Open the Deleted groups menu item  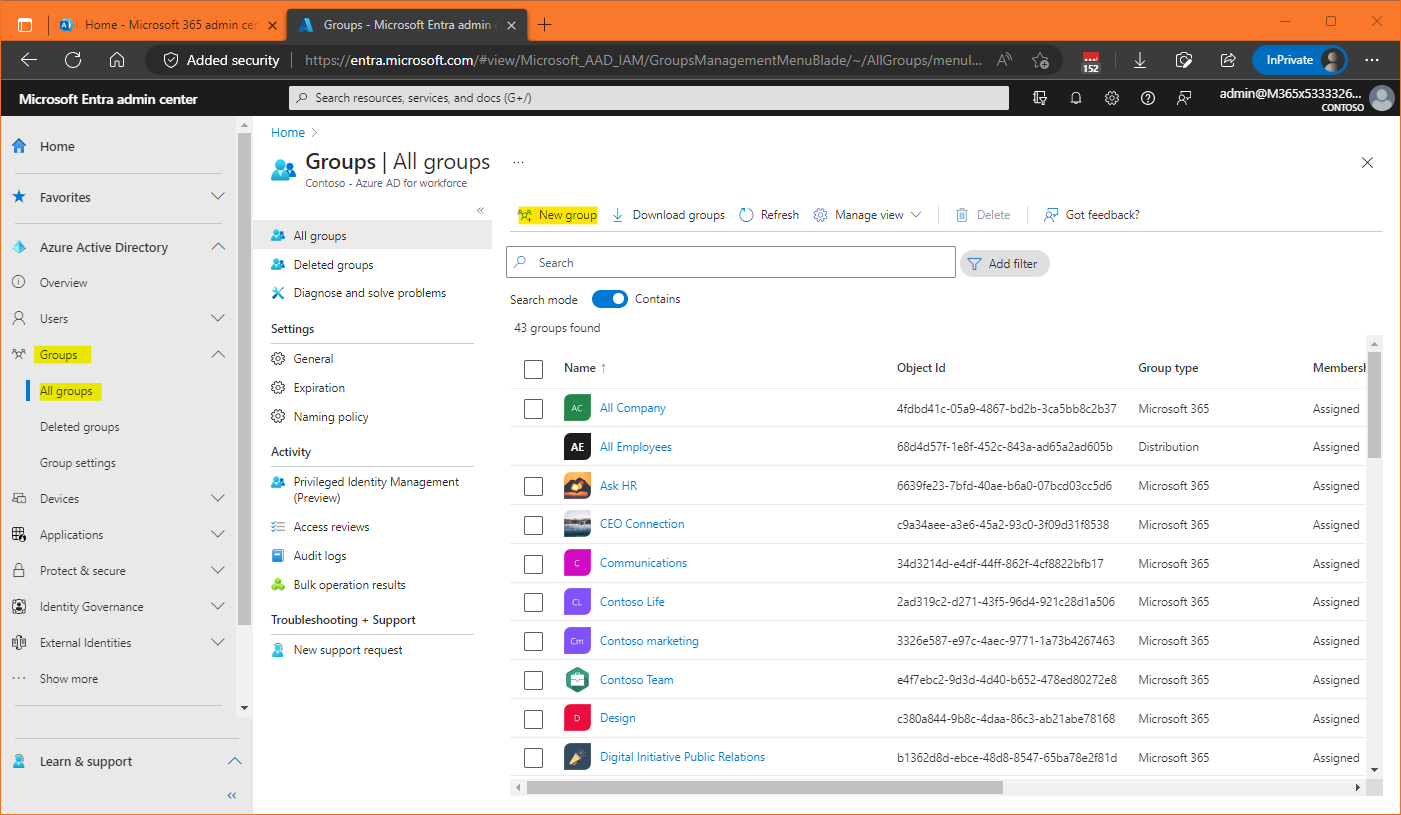click(x=333, y=265)
